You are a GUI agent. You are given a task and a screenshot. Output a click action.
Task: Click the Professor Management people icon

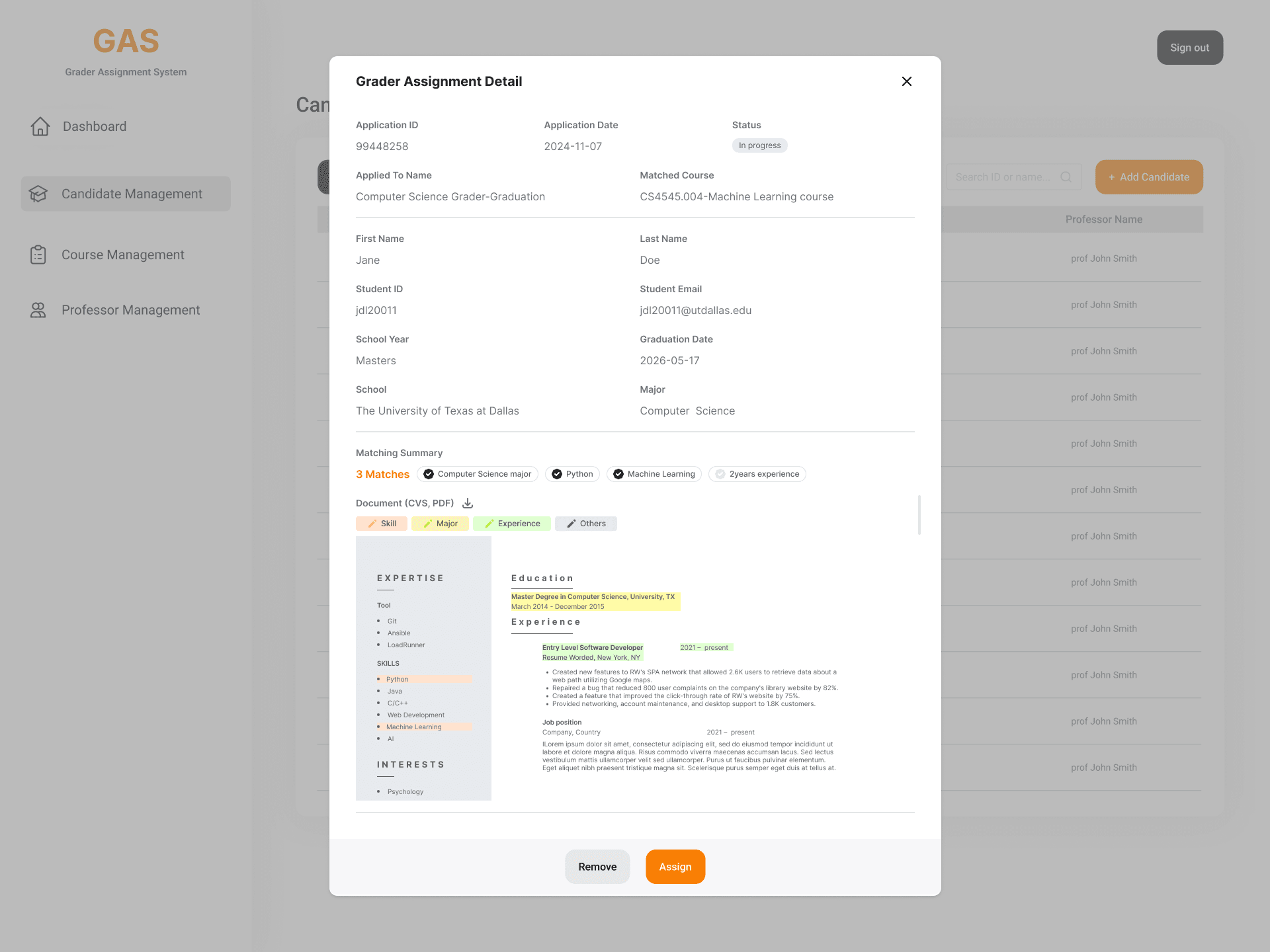coord(38,309)
